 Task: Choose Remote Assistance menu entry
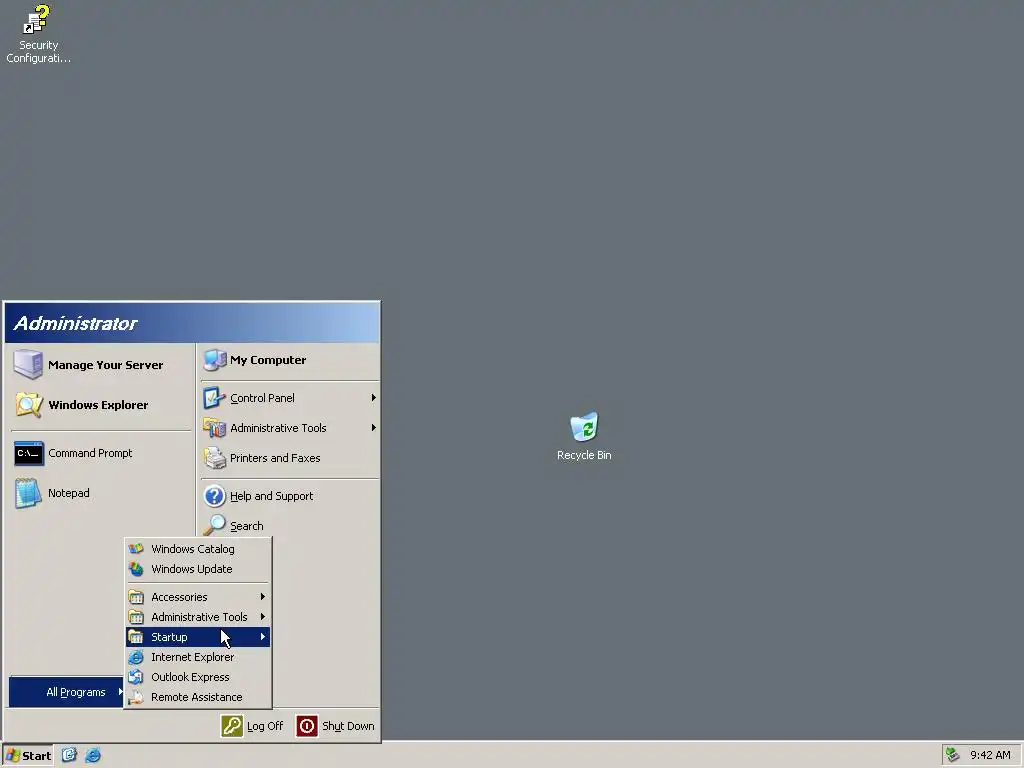coord(198,697)
